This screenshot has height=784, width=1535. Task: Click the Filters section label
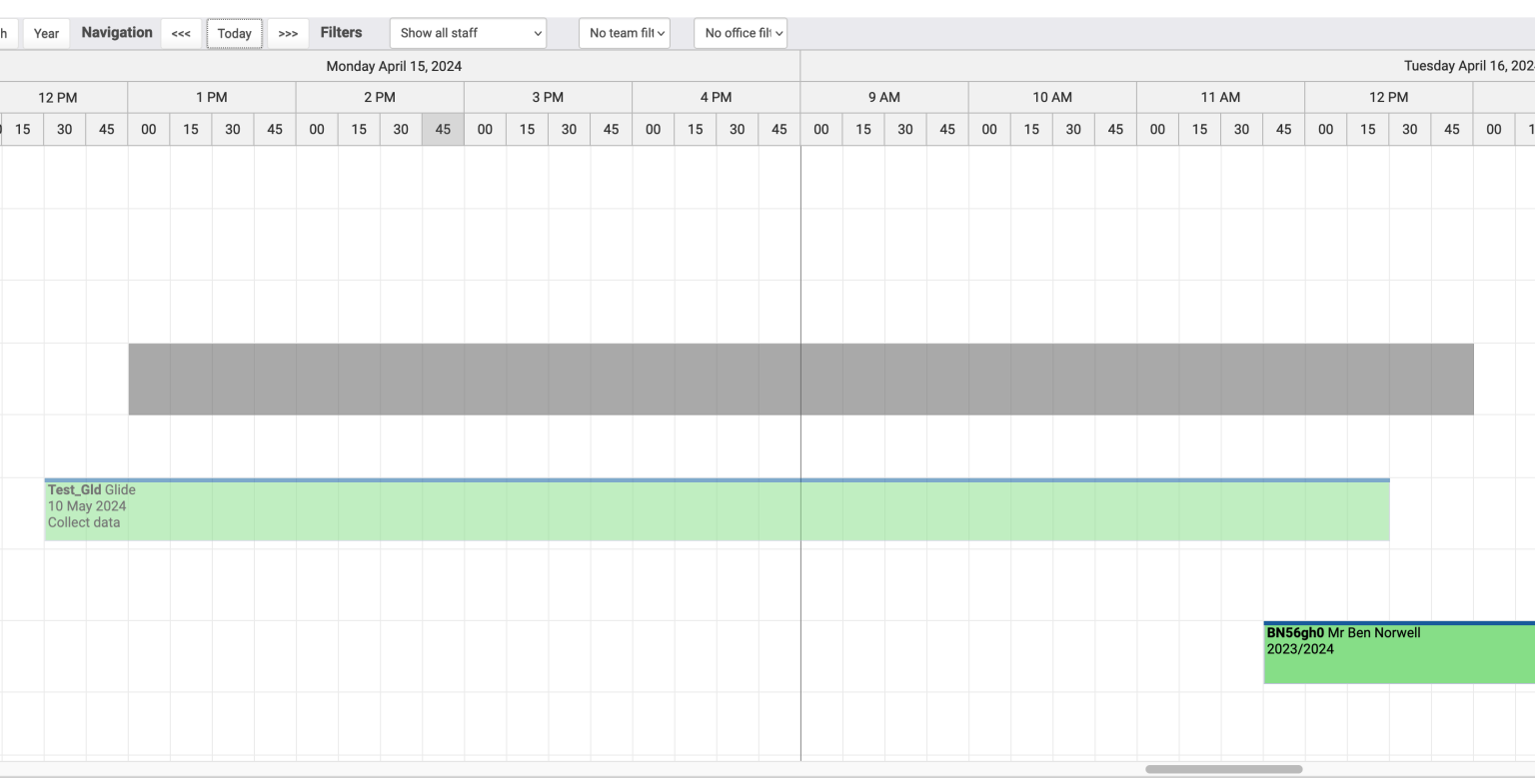click(x=341, y=32)
